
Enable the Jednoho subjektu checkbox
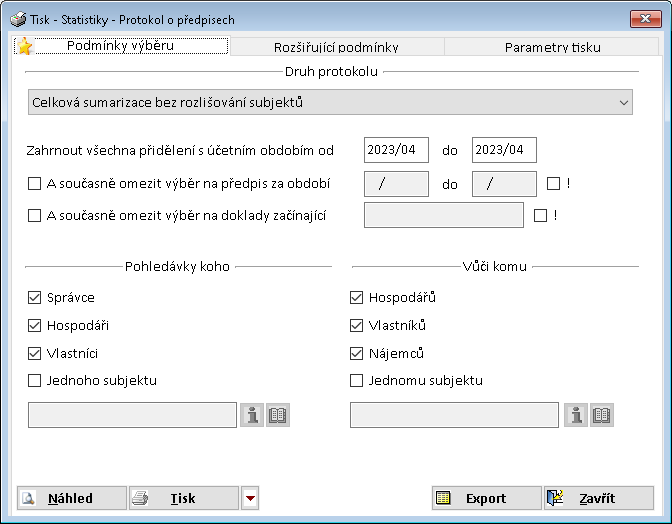tap(35, 381)
